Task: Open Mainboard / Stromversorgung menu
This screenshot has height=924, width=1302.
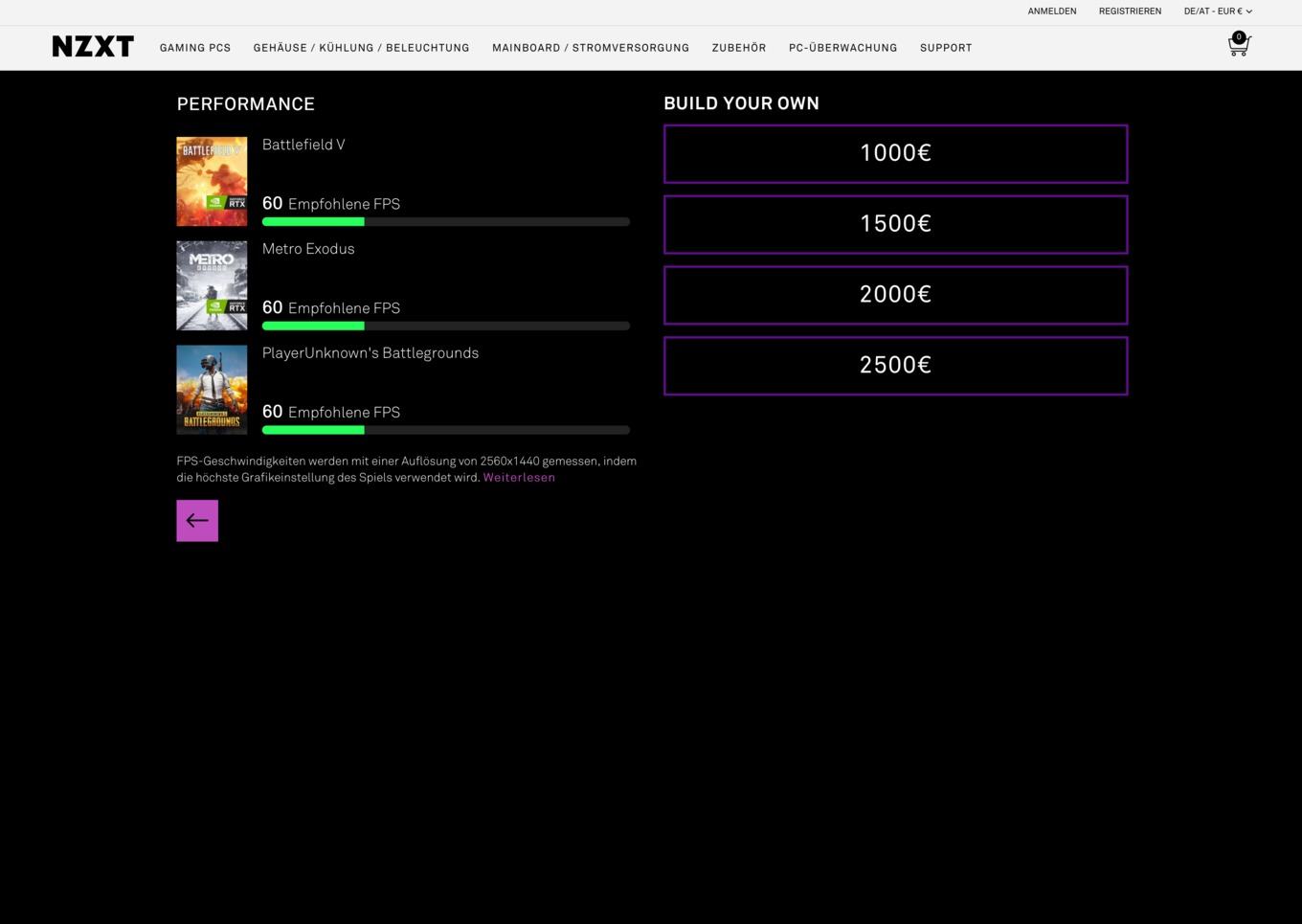Action: point(591,48)
